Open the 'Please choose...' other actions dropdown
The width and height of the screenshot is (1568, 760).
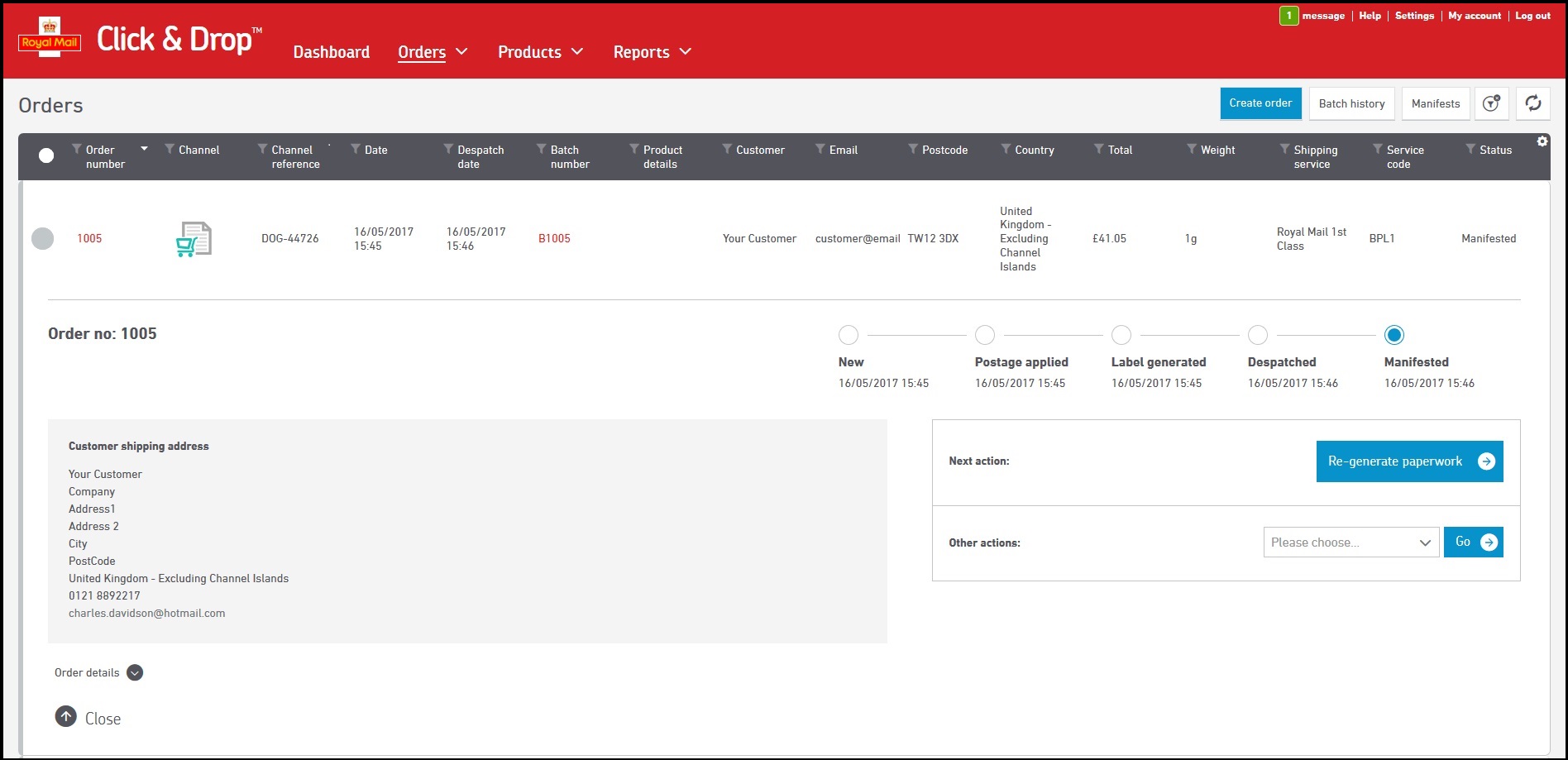1350,543
